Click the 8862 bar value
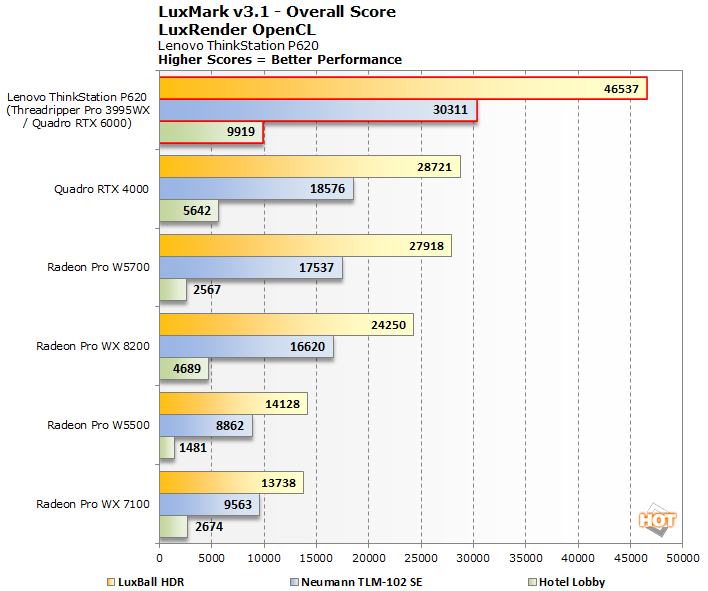 [230, 426]
